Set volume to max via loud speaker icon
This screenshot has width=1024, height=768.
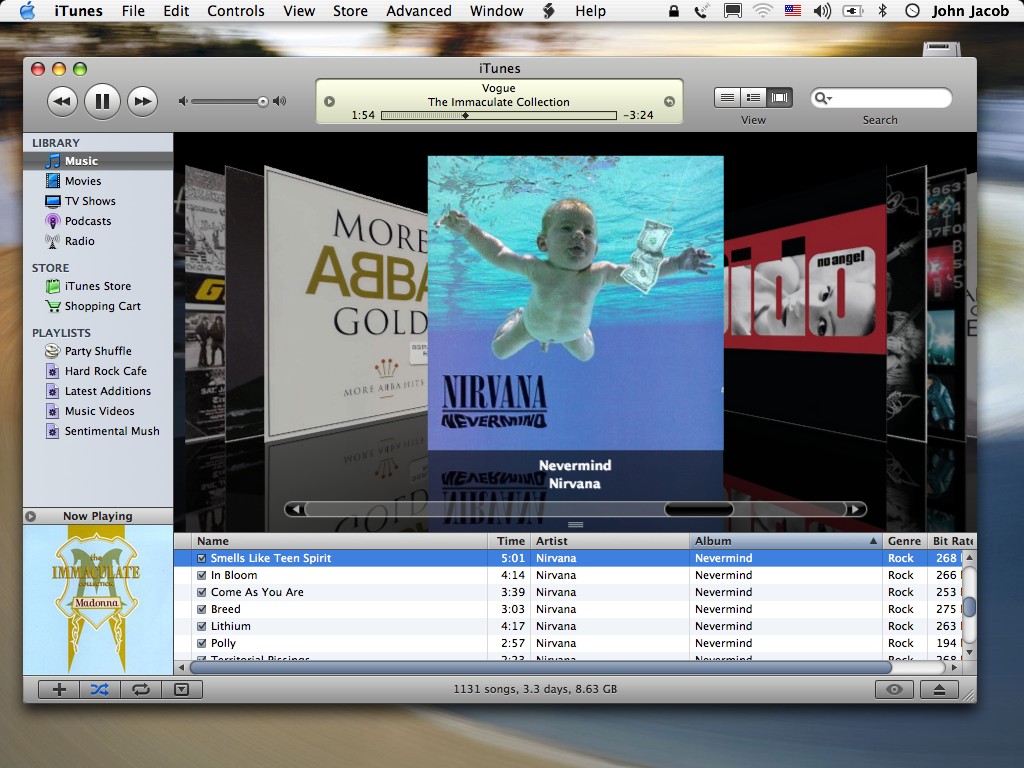tap(280, 101)
